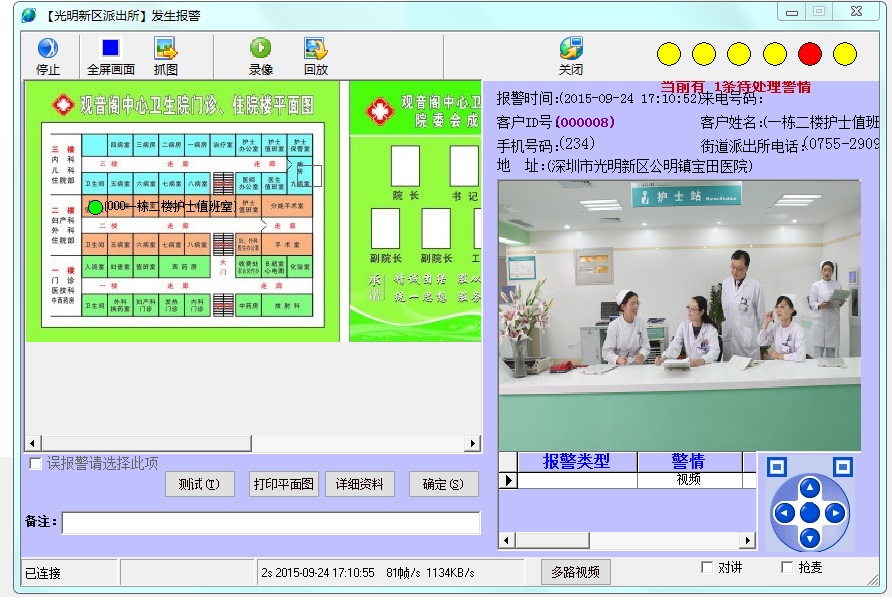Enable the 误报警请选择此项 checkbox
This screenshot has width=892, height=609.
(36, 464)
